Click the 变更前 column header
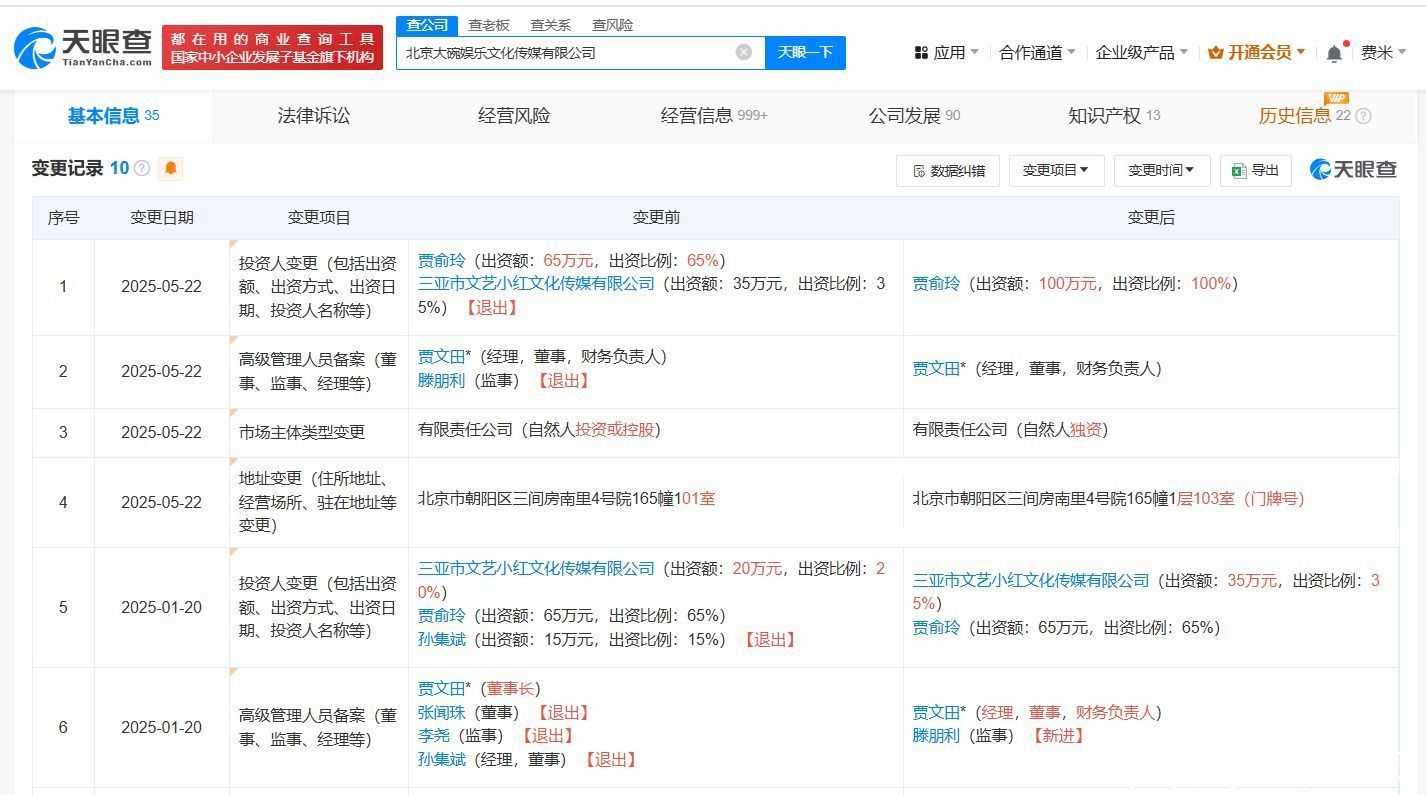 pyautogui.click(x=656, y=217)
